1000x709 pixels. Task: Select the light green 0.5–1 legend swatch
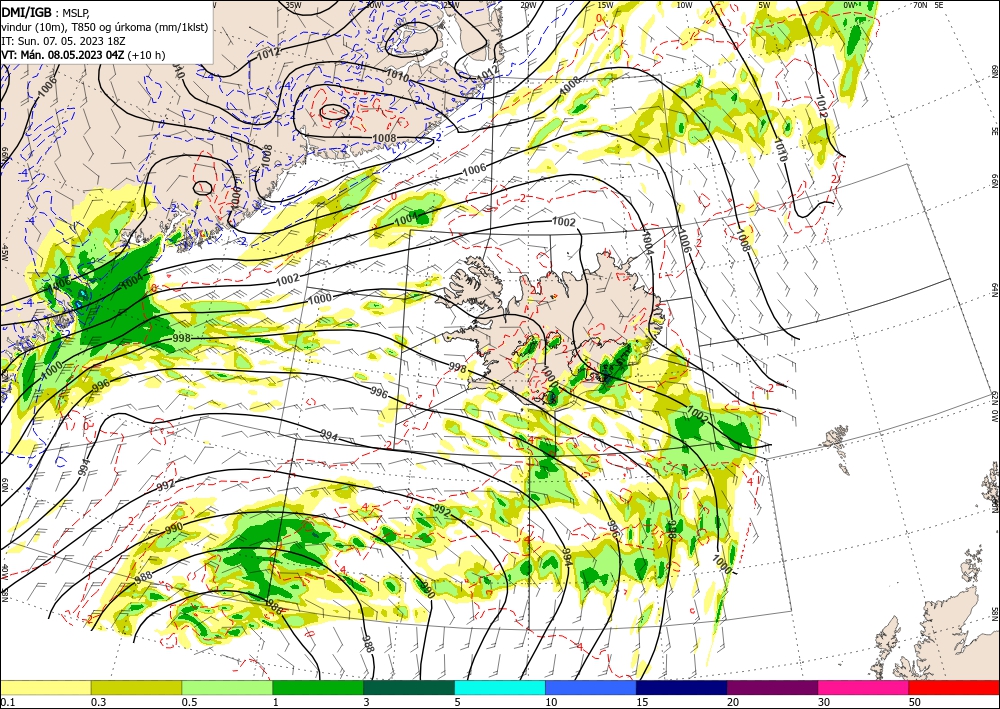tap(227, 687)
